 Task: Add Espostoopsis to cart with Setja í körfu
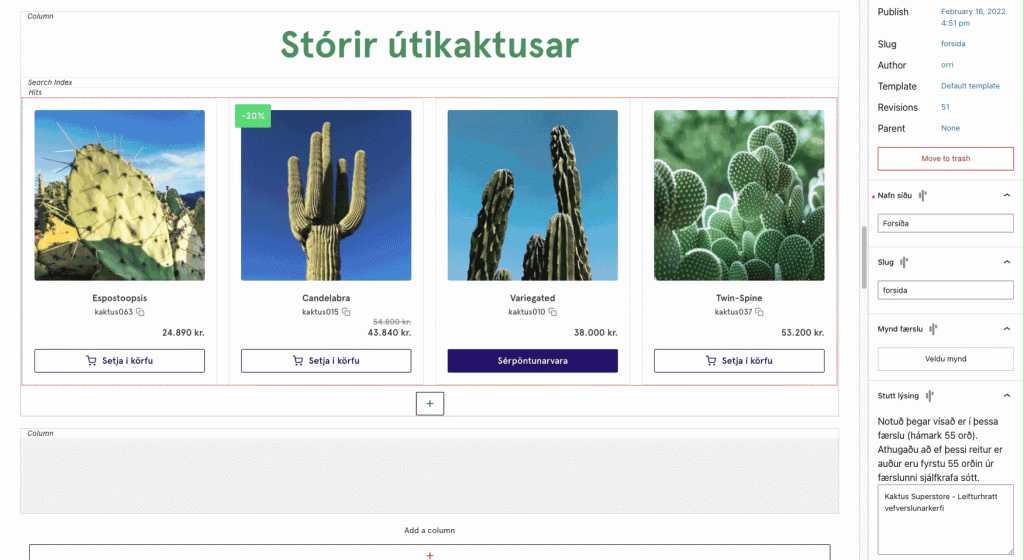119,361
